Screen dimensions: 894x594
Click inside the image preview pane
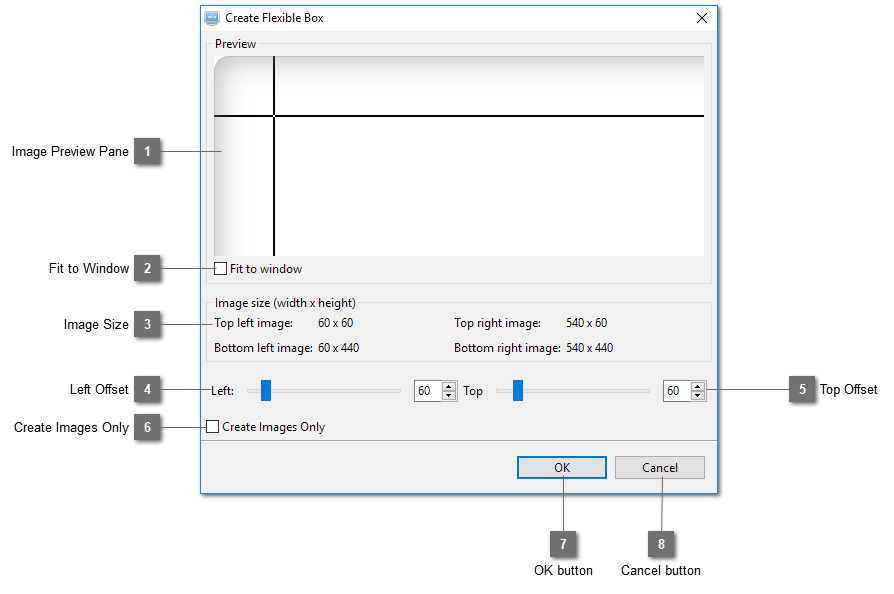coord(459,156)
